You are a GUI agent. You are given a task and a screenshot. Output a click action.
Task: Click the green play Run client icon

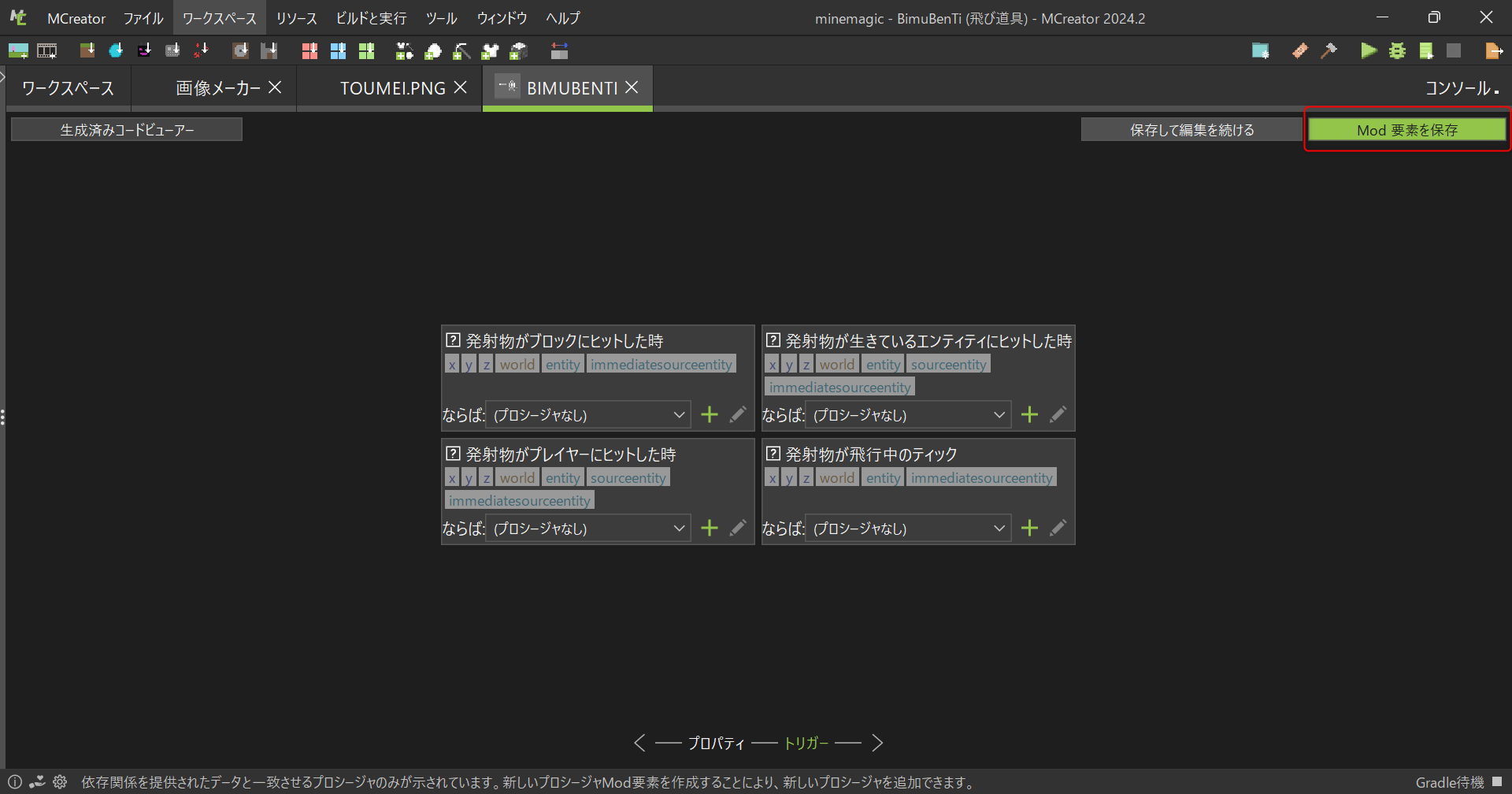point(1369,51)
